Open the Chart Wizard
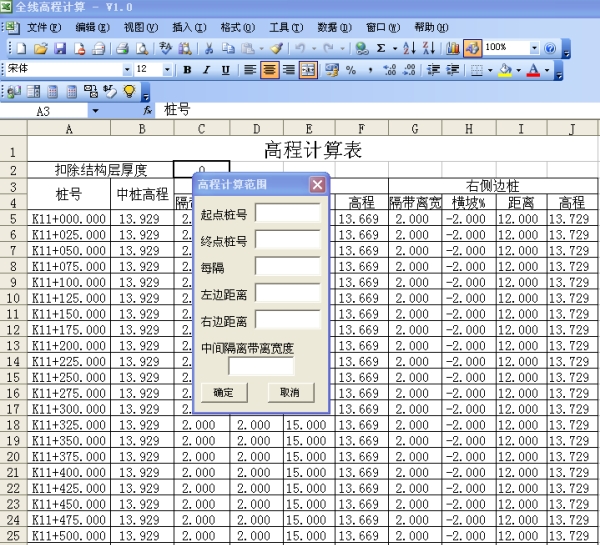Screen dimensions: 600x545 click(x=453, y=48)
